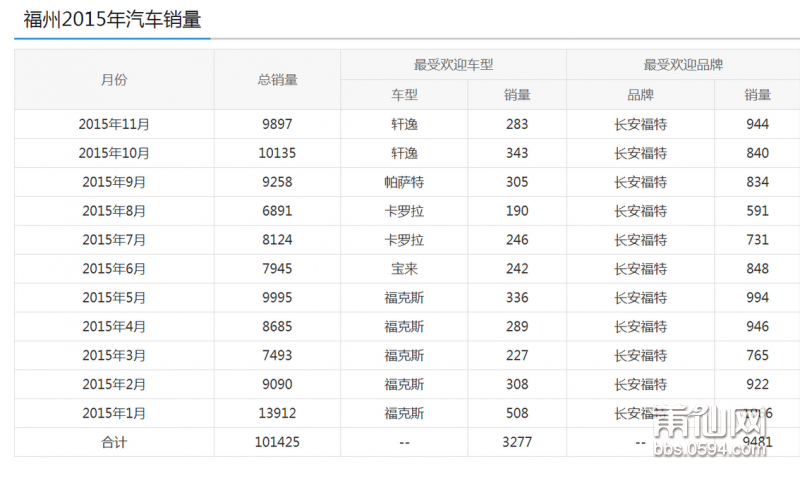
Task: Click total sales value 10135
Action: click(x=277, y=153)
